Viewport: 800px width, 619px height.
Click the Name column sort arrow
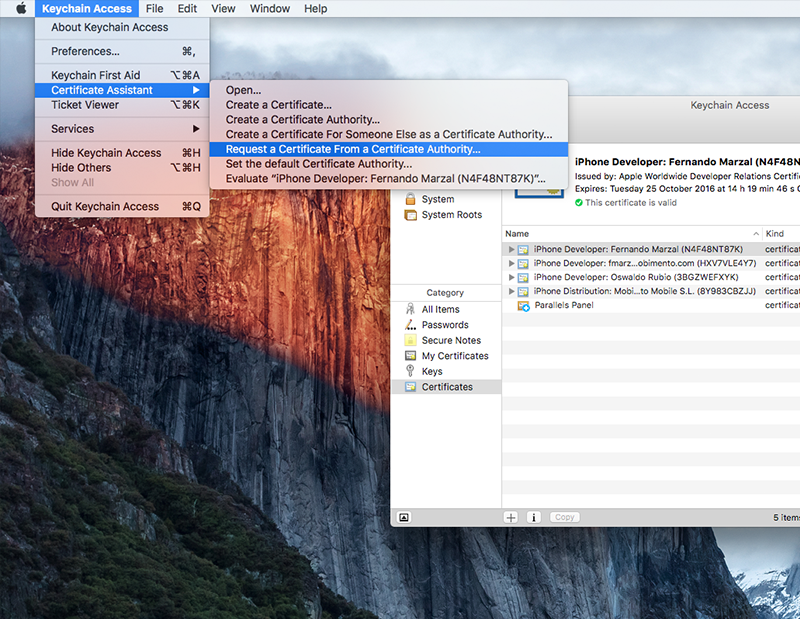click(x=756, y=234)
